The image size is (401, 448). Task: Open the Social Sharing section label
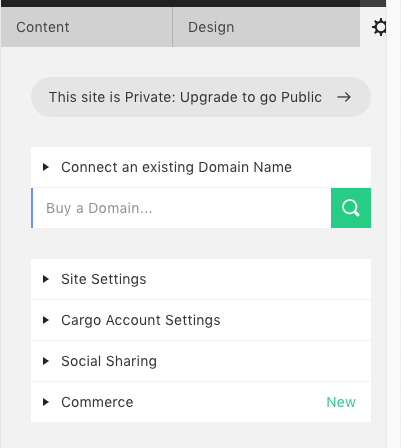(x=109, y=361)
